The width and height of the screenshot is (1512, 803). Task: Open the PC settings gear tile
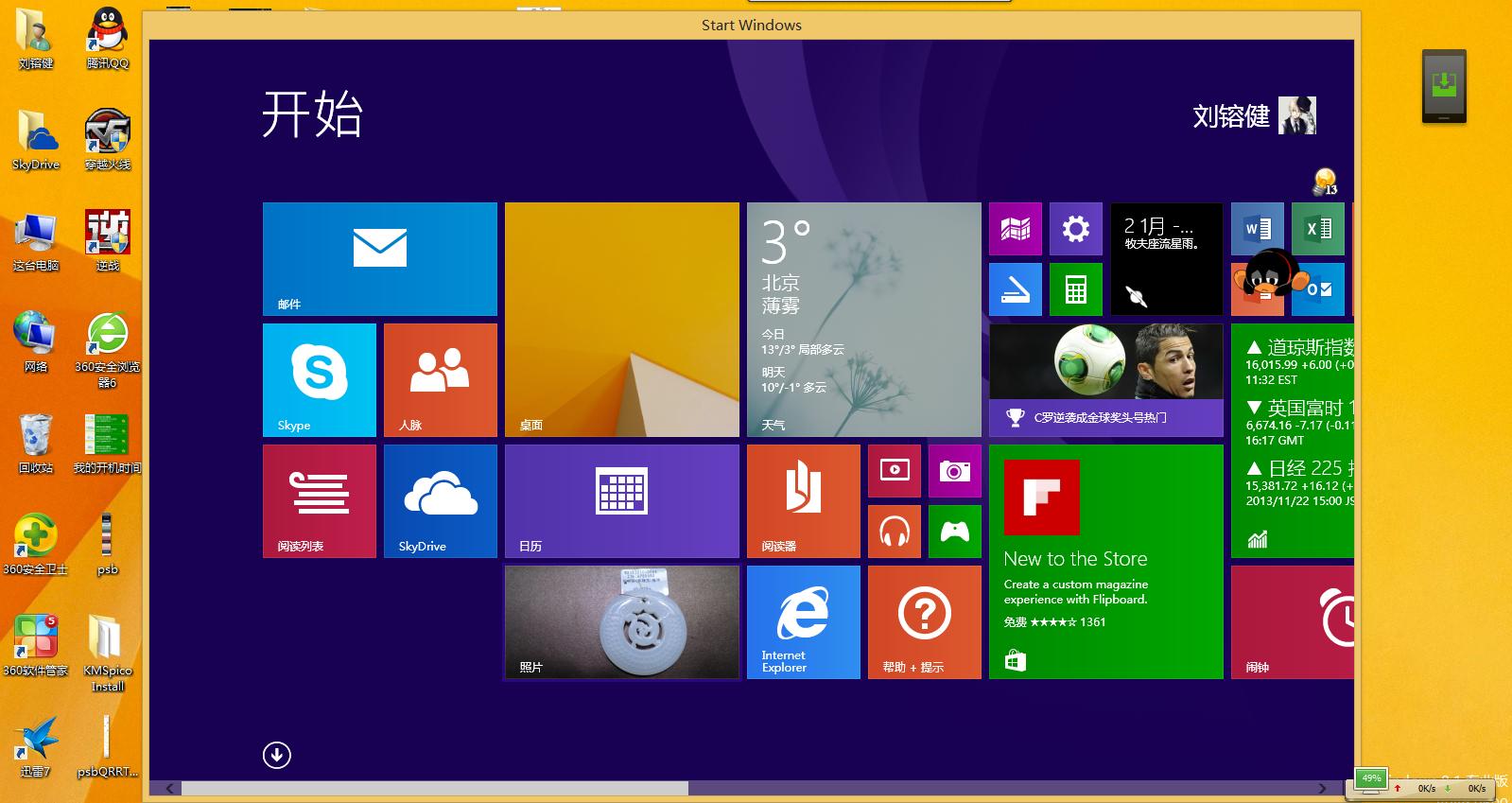click(1075, 228)
